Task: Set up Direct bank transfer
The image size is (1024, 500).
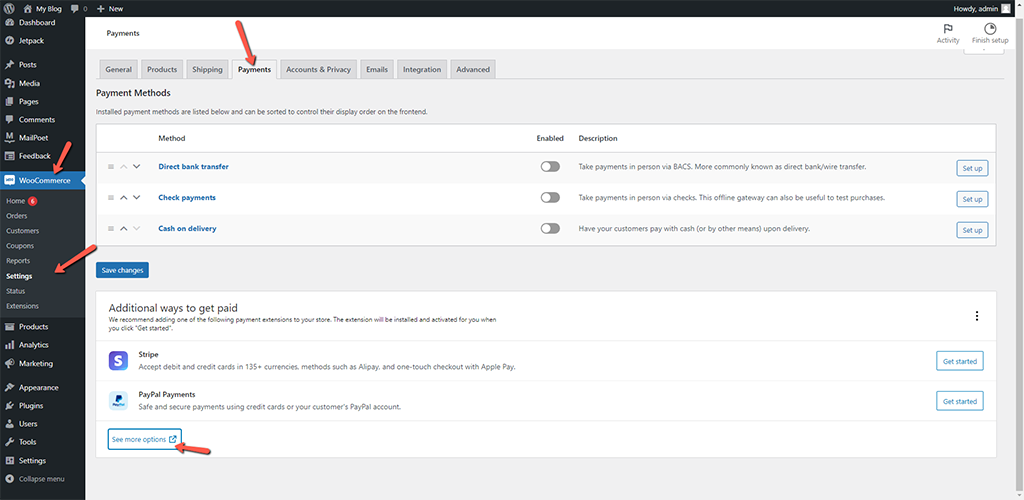Action: [x=972, y=168]
